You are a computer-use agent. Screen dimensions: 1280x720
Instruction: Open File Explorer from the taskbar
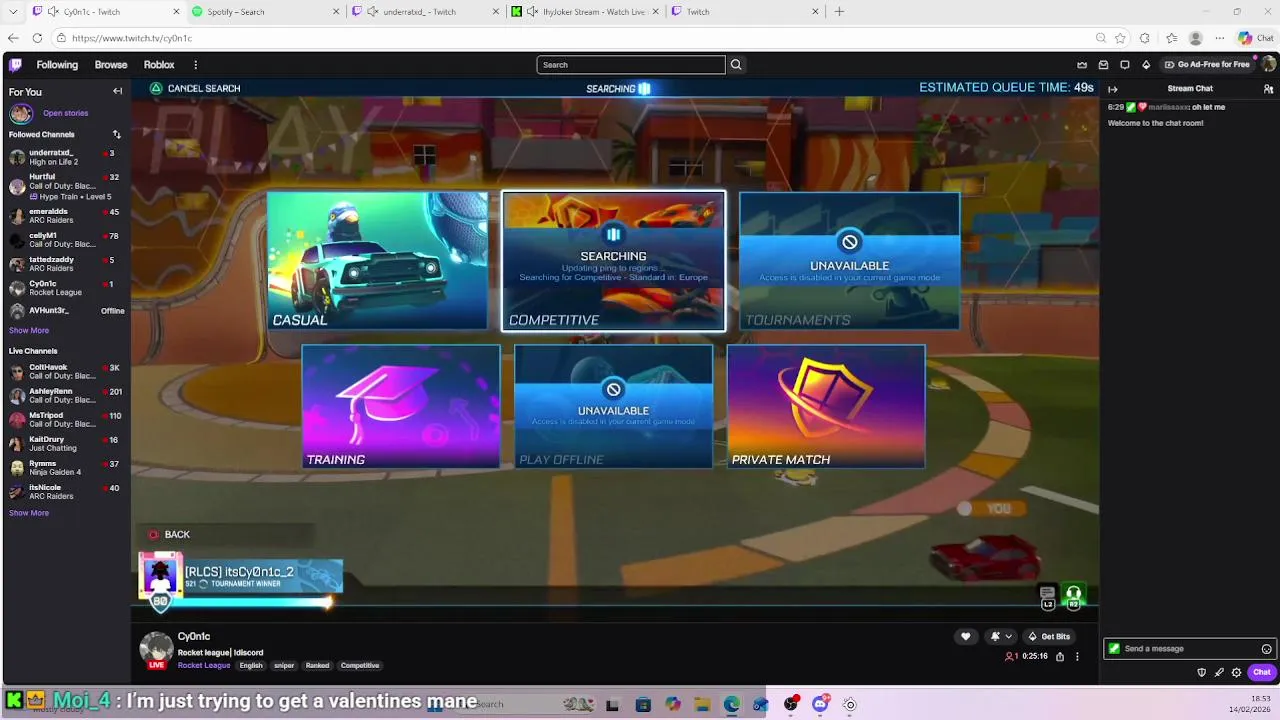coord(702,704)
